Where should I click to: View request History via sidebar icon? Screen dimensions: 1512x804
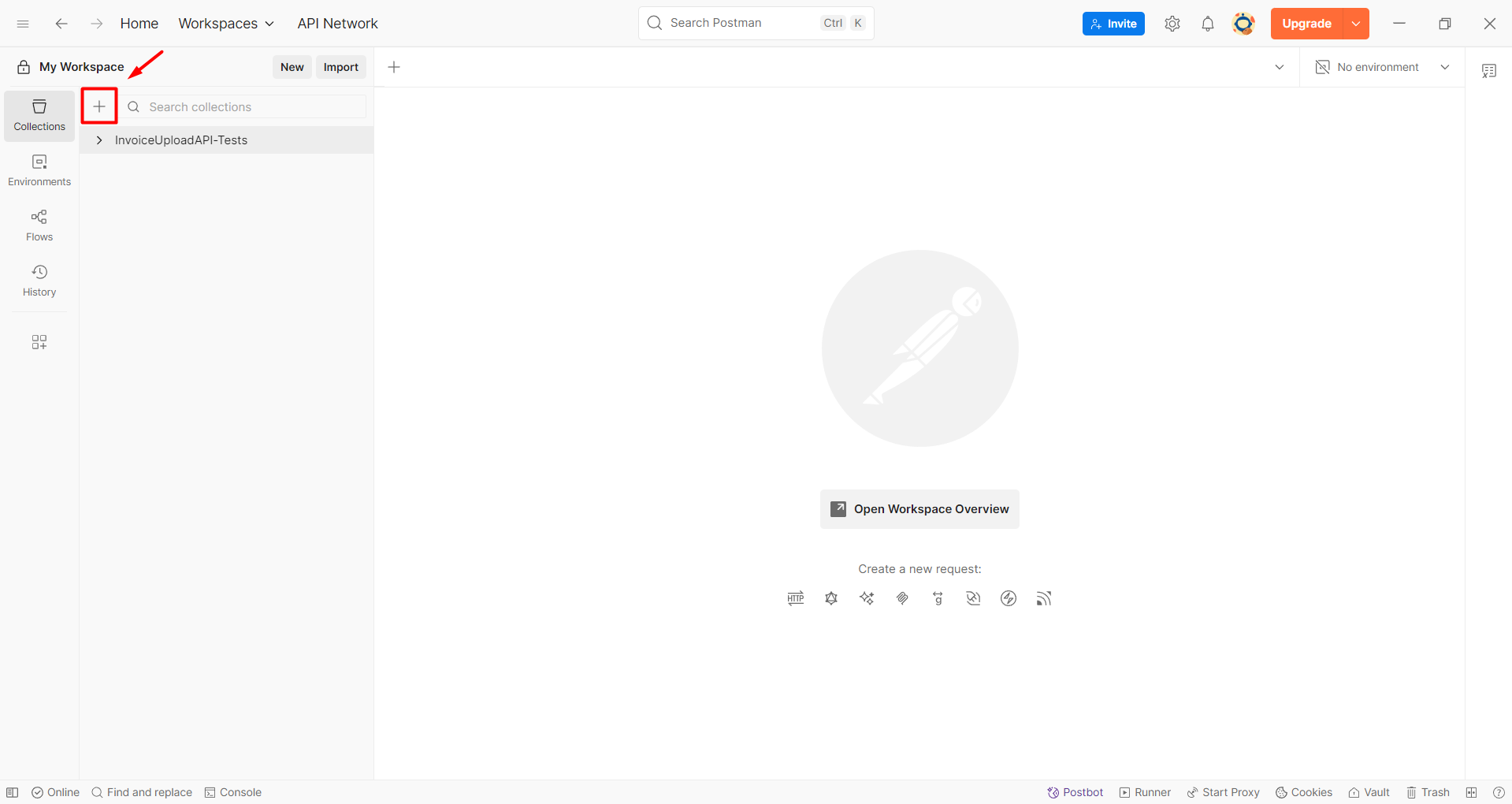(x=39, y=280)
